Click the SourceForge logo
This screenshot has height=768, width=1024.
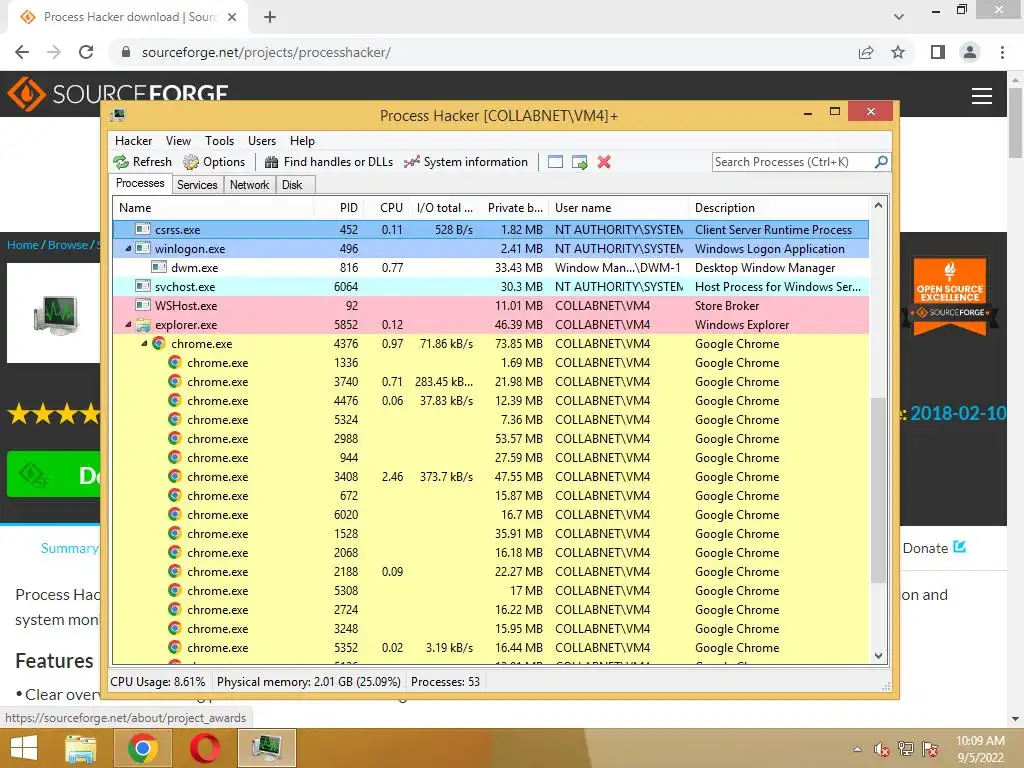pos(118,94)
